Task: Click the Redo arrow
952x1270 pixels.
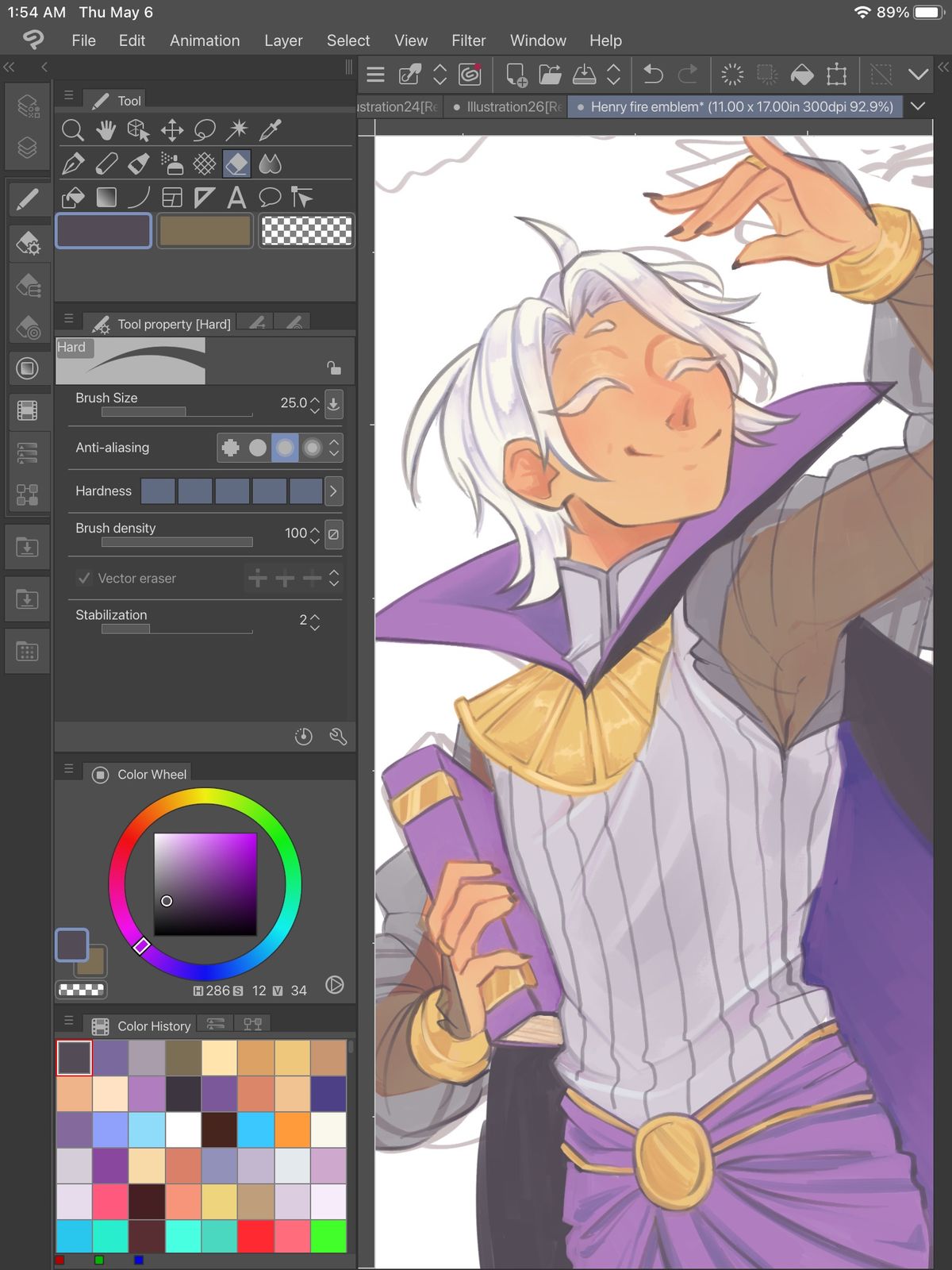Action: (x=688, y=75)
